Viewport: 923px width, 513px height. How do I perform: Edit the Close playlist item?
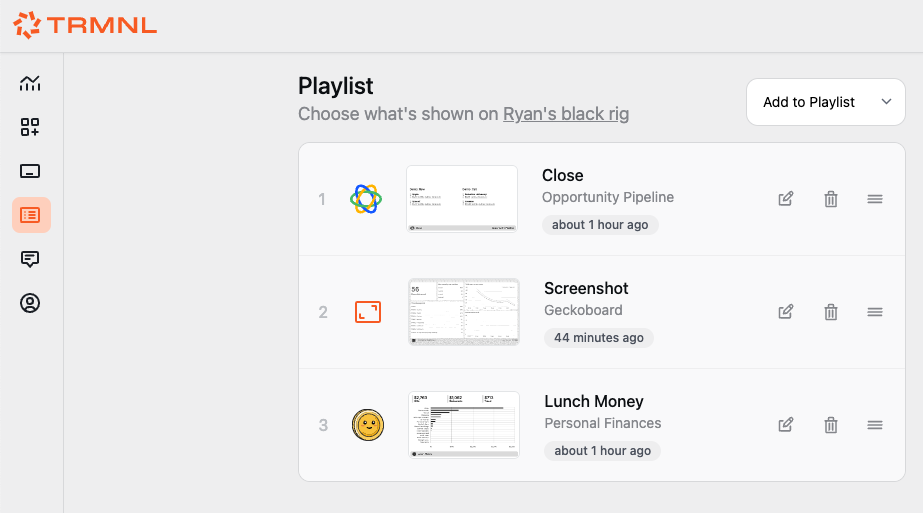(786, 199)
